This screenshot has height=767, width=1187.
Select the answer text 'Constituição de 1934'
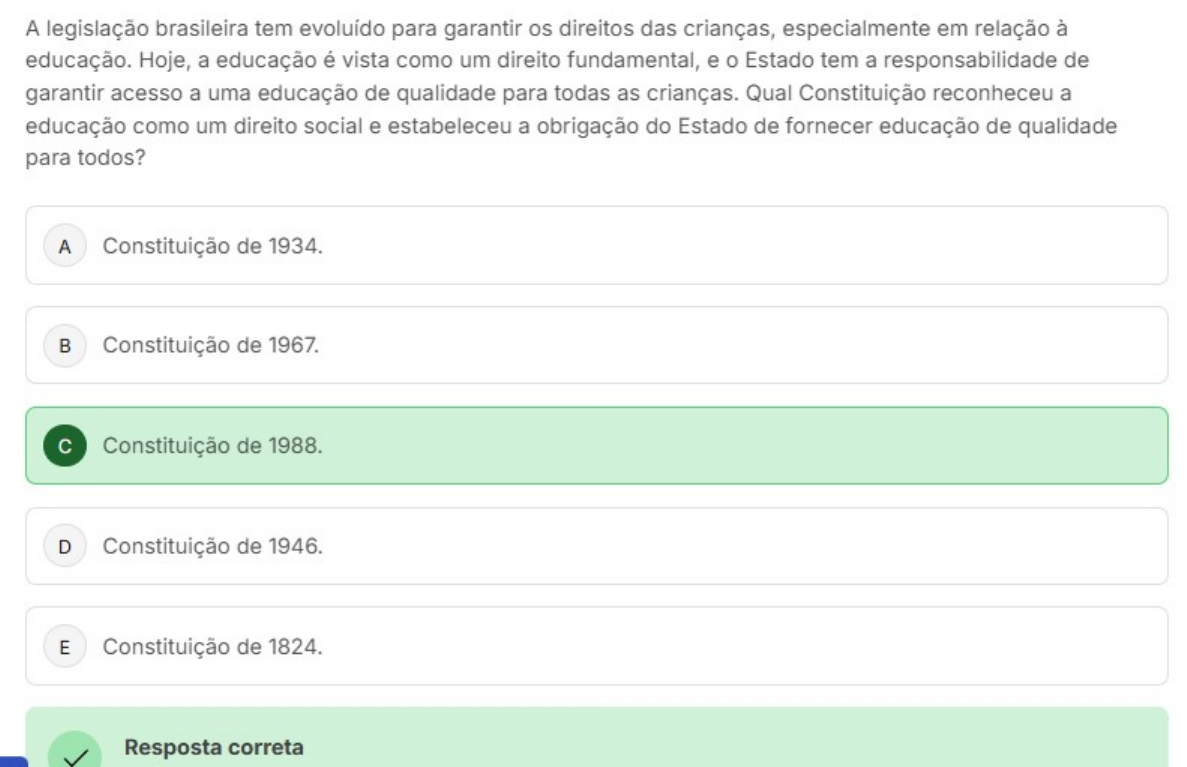coord(213,246)
